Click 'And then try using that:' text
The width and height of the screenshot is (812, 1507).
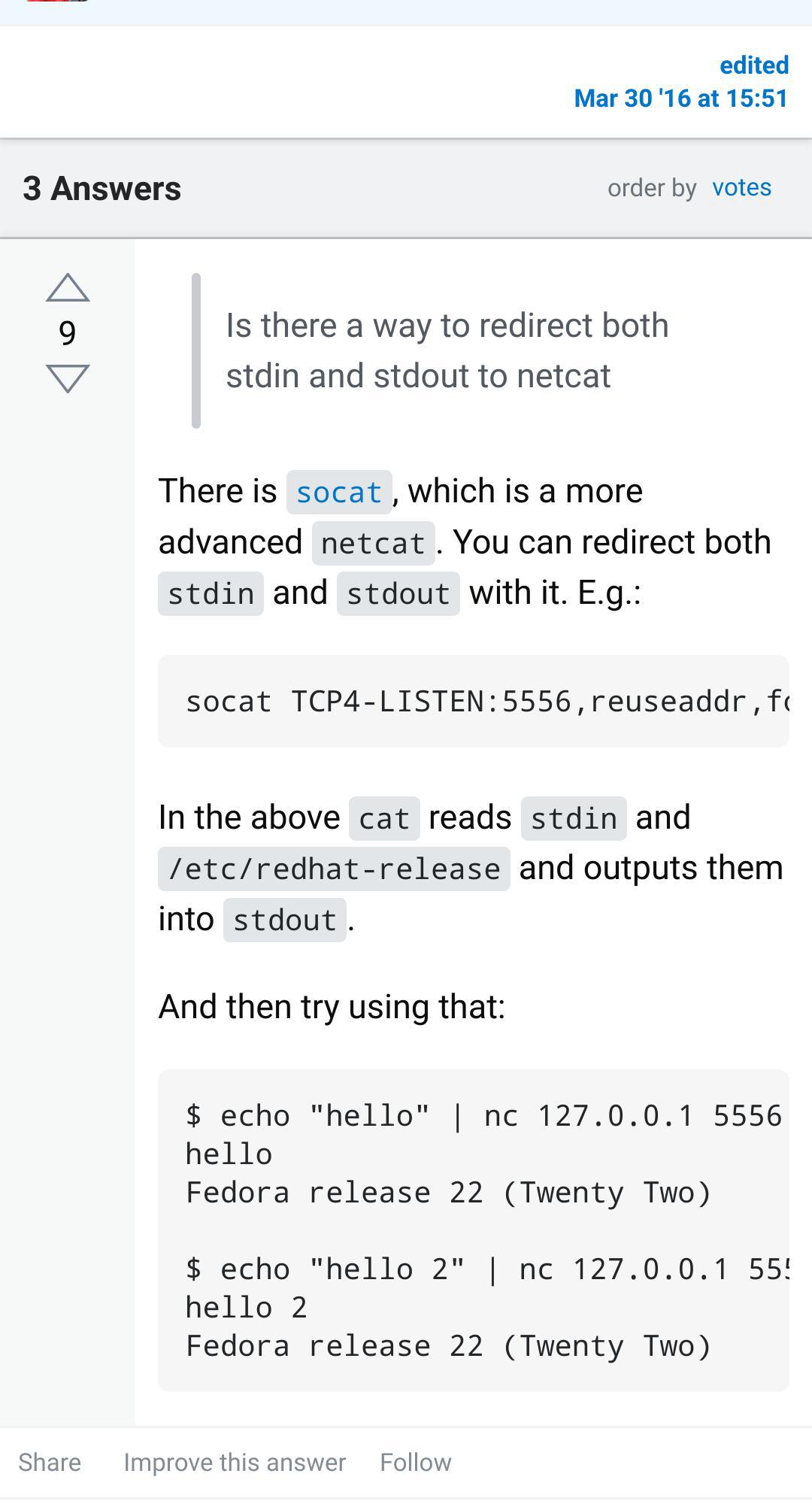[x=332, y=1006]
